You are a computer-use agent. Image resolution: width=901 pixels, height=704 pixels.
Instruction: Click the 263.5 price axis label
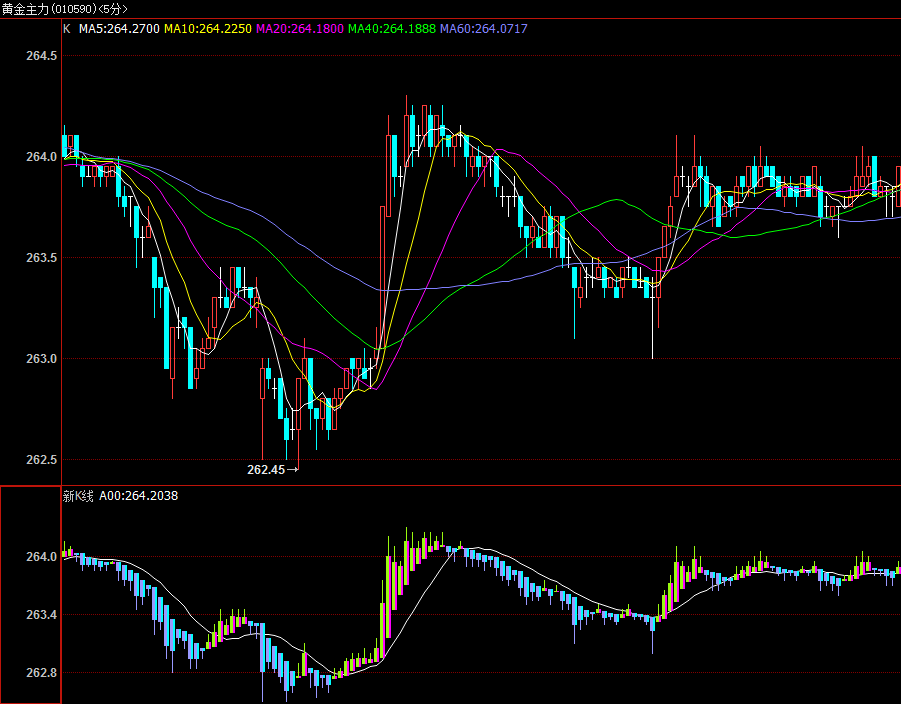(x=41, y=257)
